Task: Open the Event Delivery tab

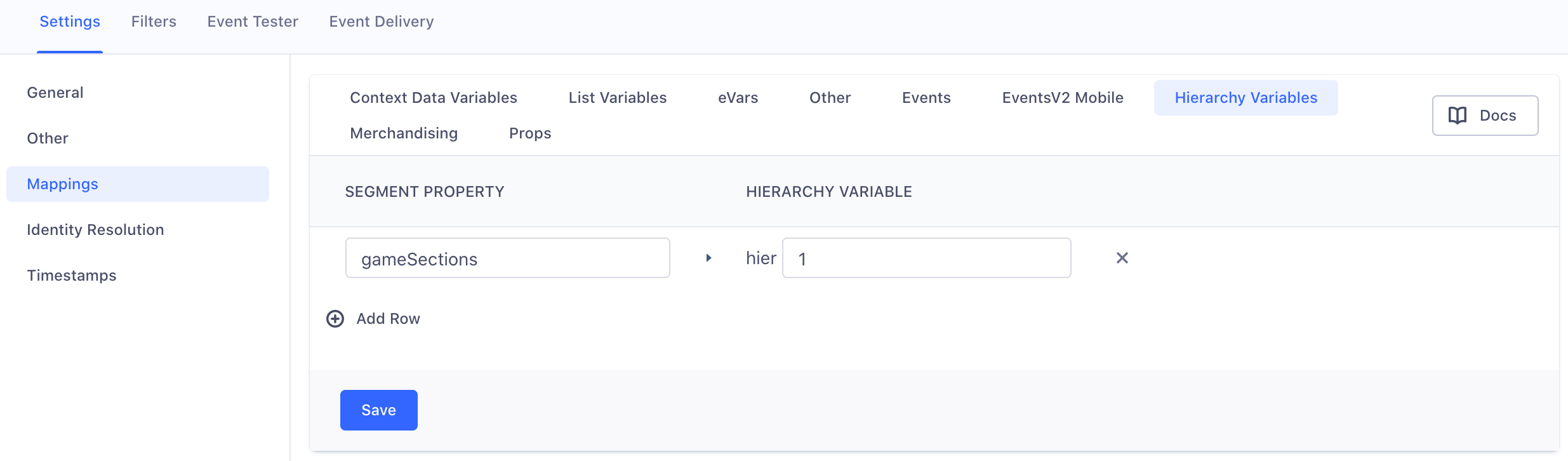Action: point(381,21)
